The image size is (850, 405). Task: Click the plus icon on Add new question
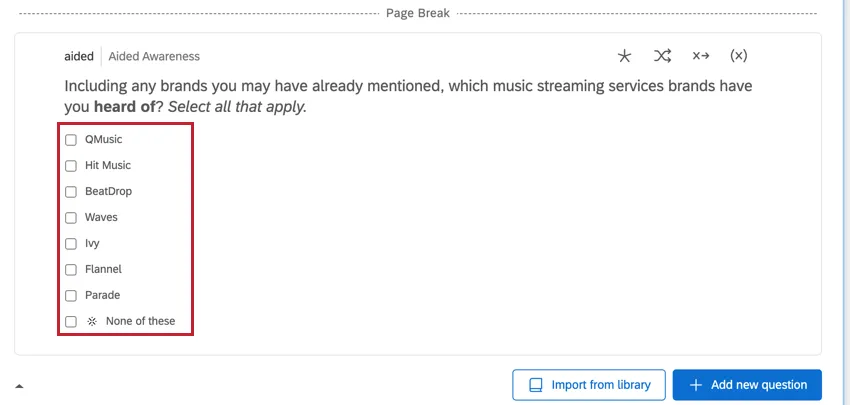tap(696, 385)
